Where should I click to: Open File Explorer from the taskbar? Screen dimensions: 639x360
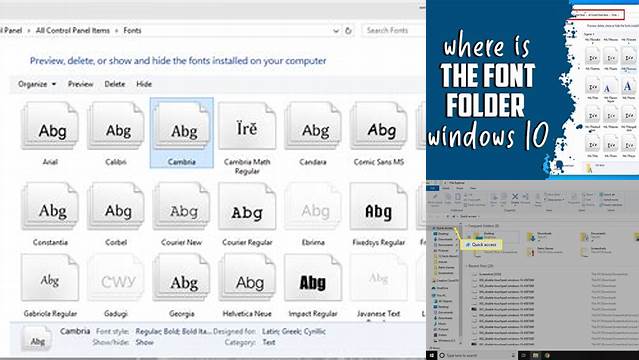[535, 356]
